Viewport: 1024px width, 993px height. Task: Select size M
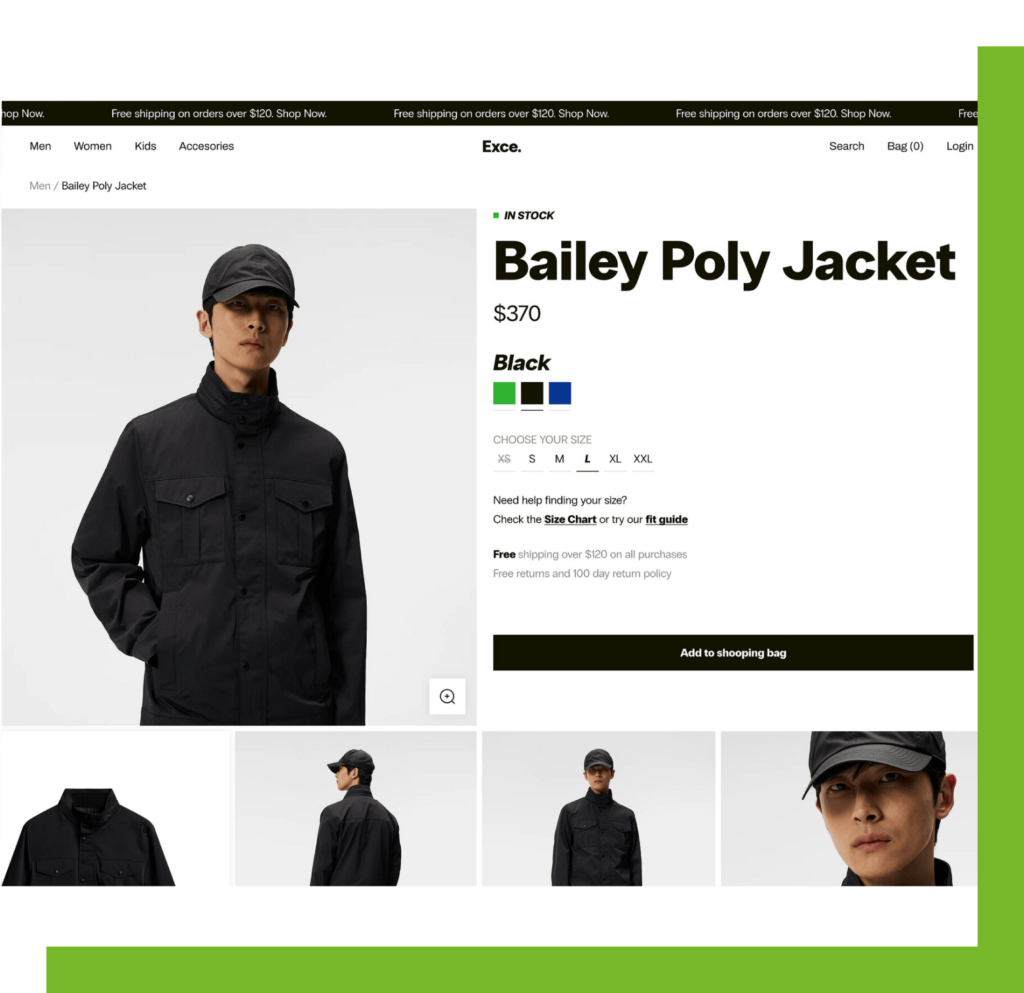pos(560,459)
